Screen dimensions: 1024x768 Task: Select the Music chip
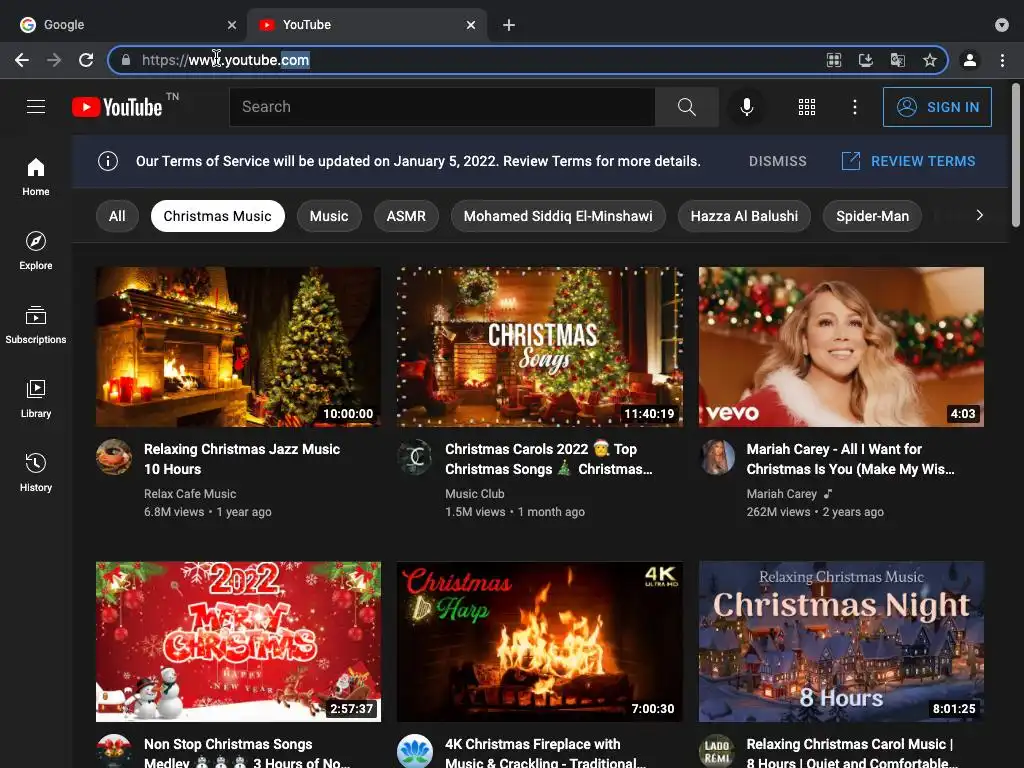(328, 216)
